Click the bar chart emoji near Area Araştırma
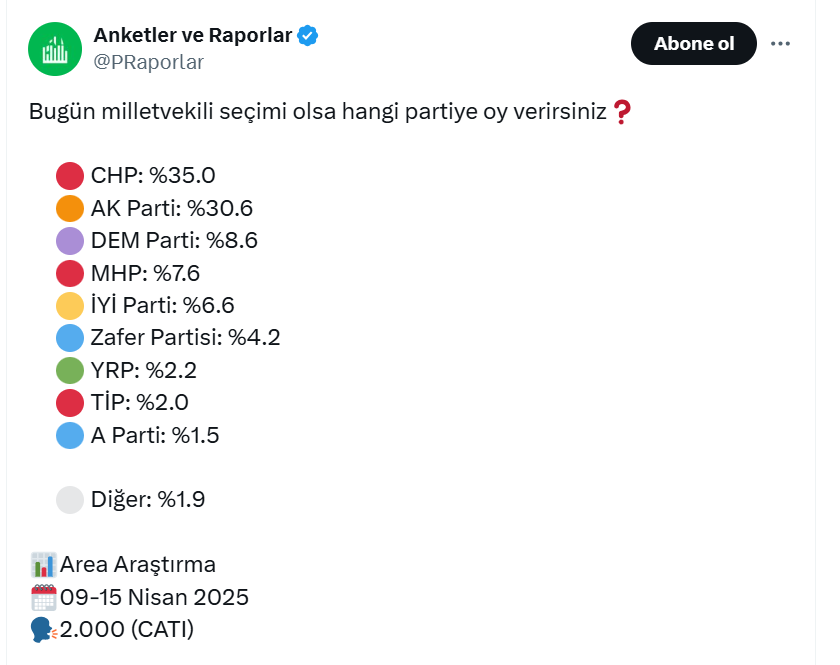Image resolution: width=840 pixels, height=665 pixels. point(43,565)
